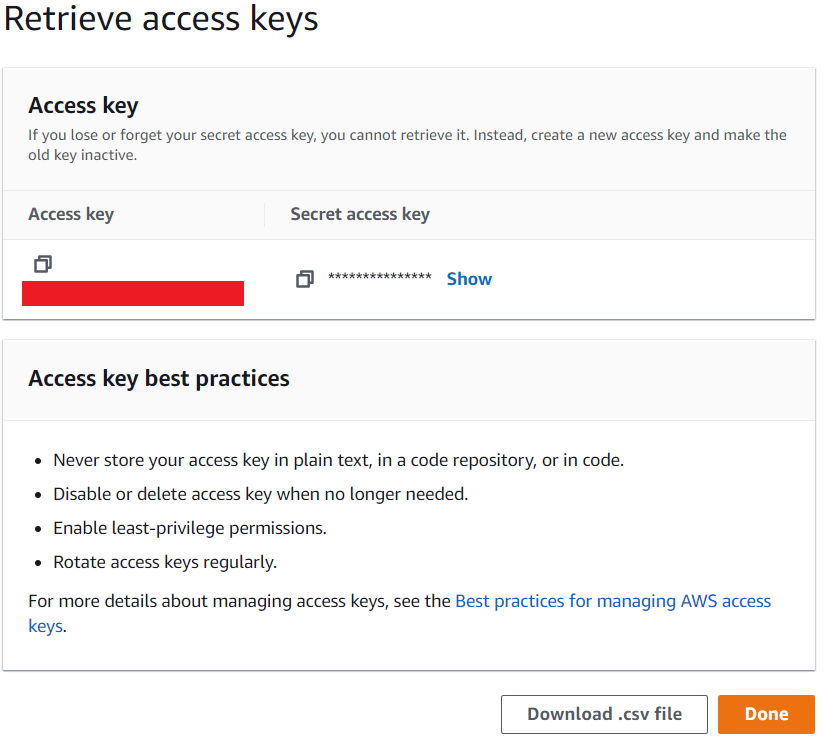Download the .csv file of credentials
The width and height of the screenshot is (823, 749).
(x=604, y=714)
